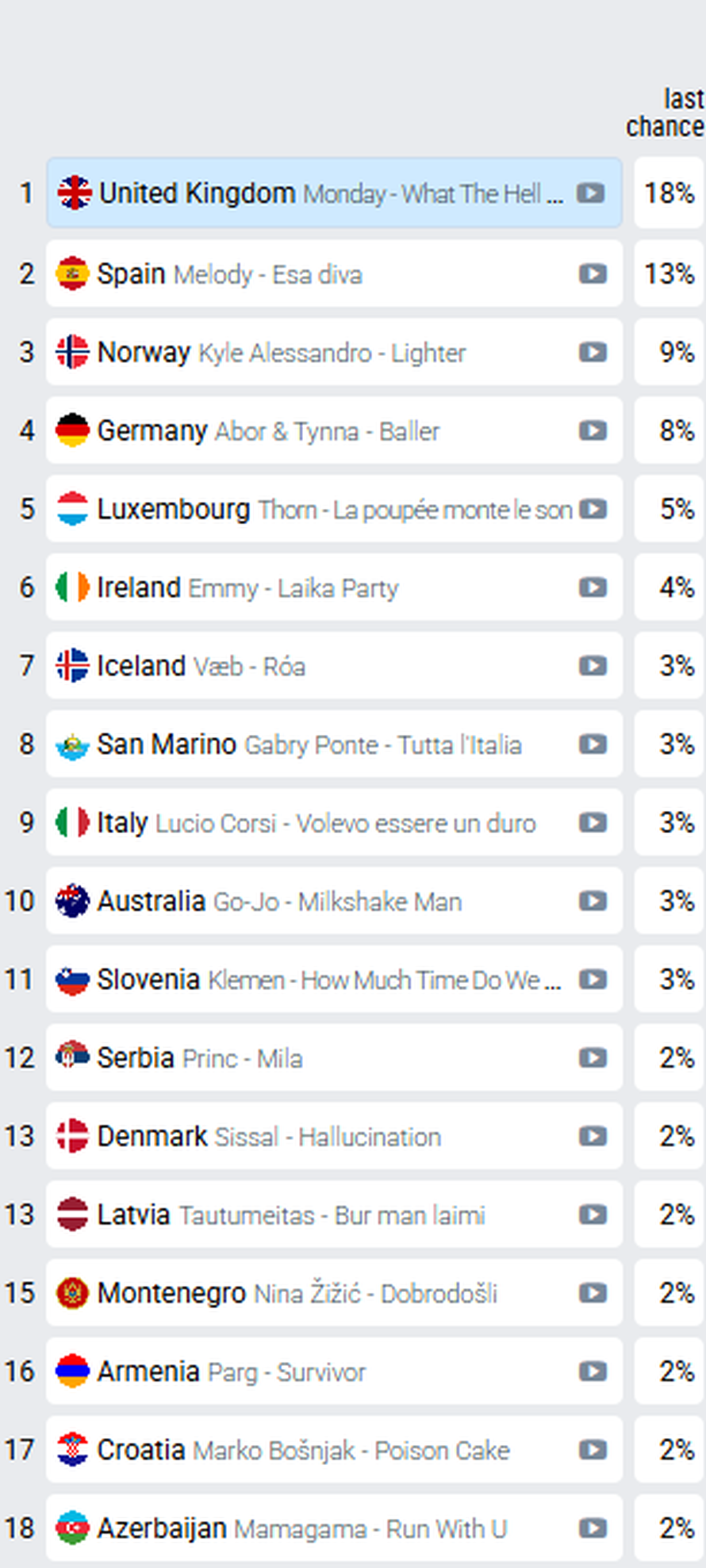Click the Australia flag beside Go-Jo

pyautogui.click(x=72, y=901)
